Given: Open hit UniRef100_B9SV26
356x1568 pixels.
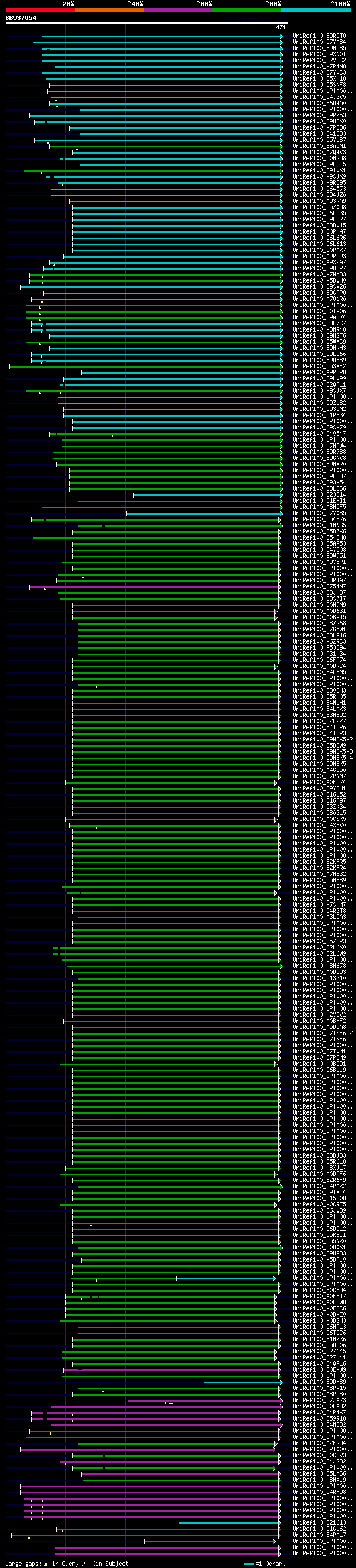Looking at the screenshot, I should (319, 286).
